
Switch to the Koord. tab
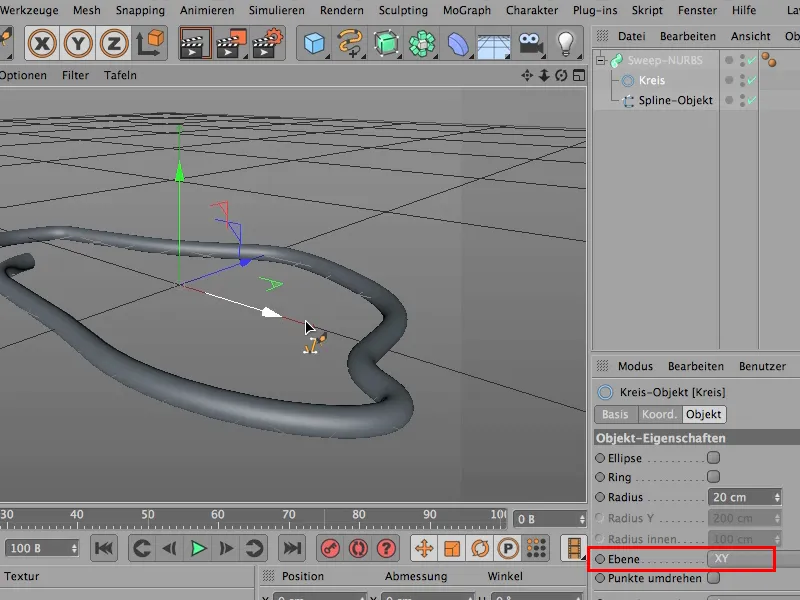click(x=659, y=414)
